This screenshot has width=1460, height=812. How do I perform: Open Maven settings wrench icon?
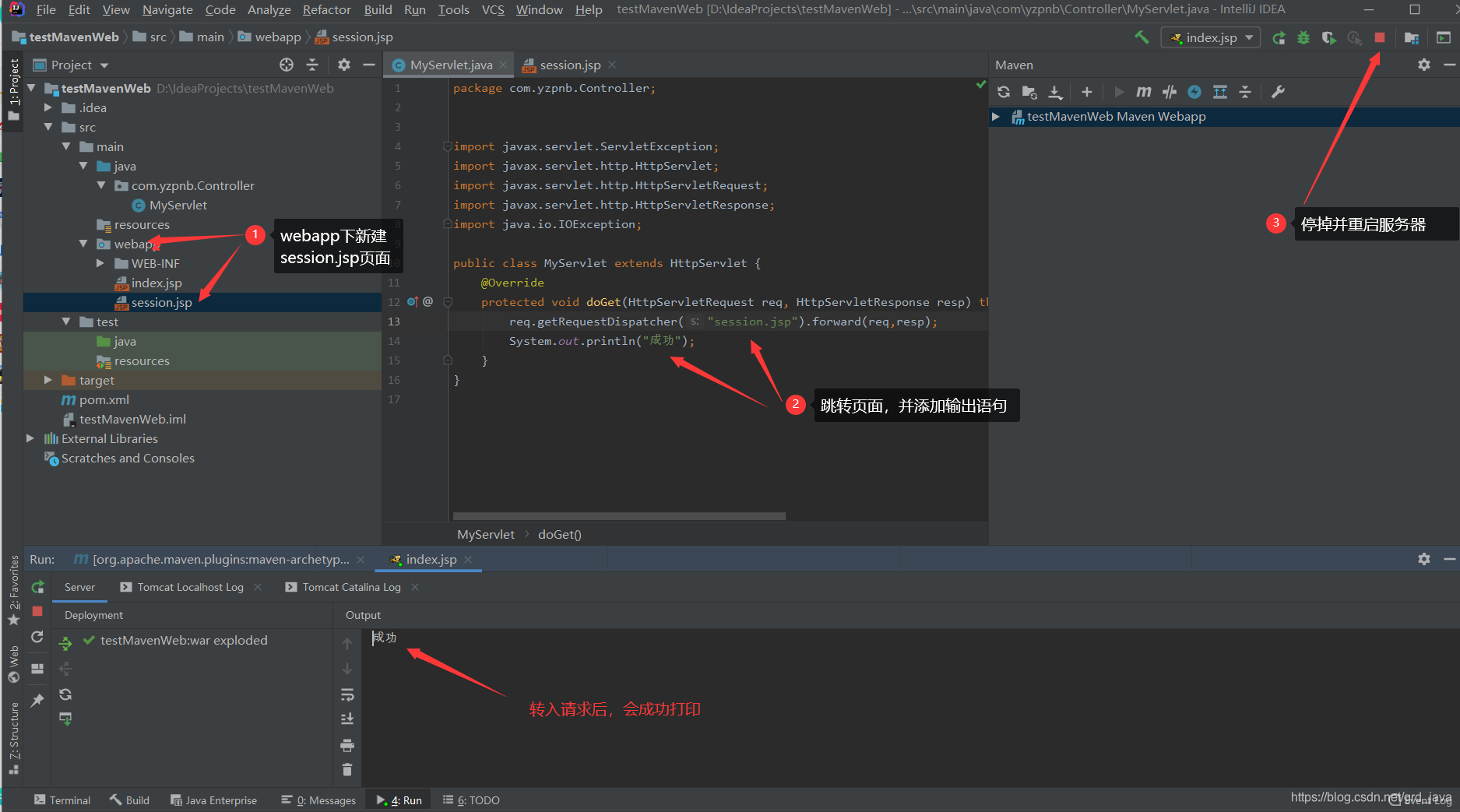coord(1278,92)
